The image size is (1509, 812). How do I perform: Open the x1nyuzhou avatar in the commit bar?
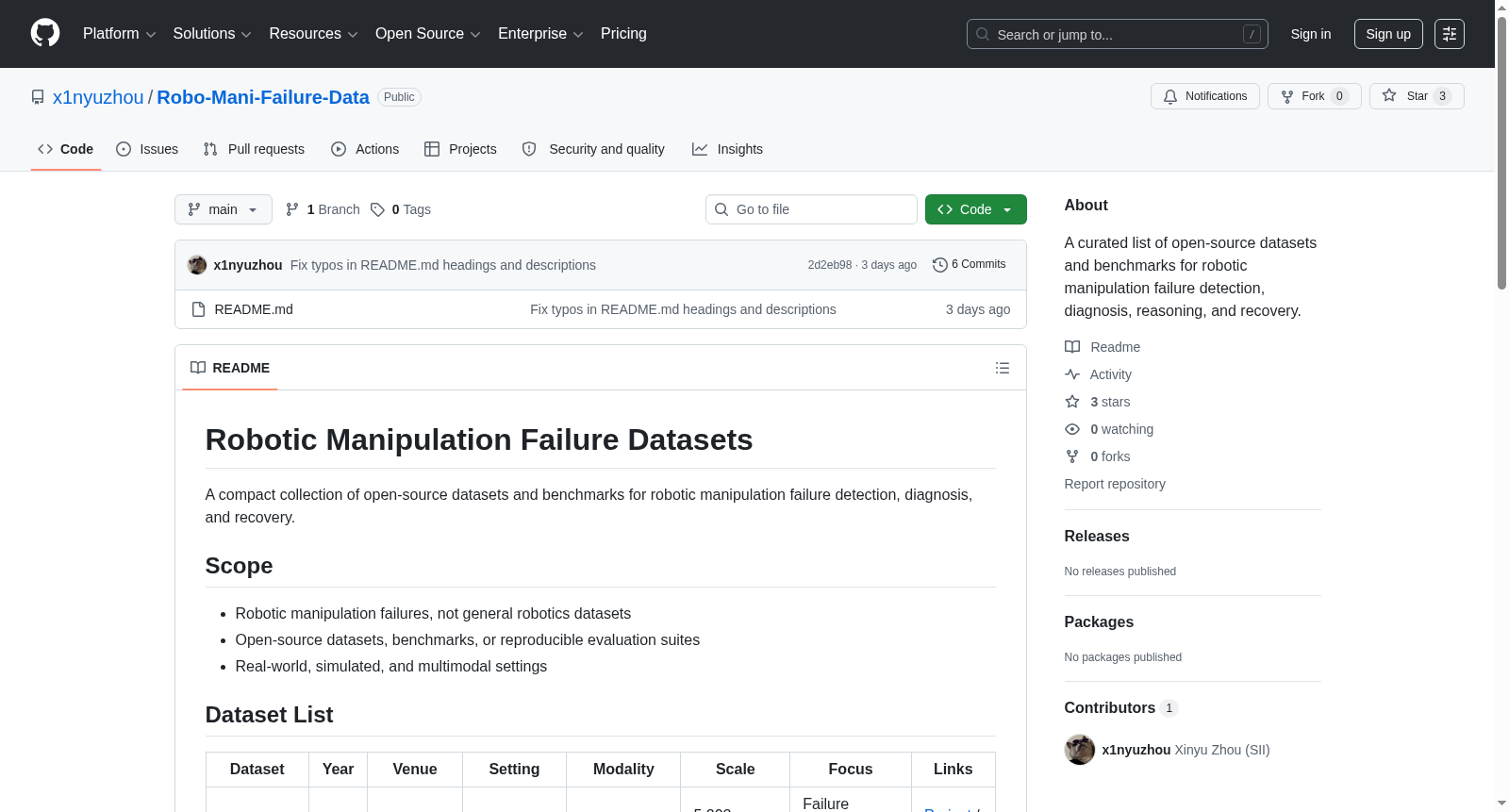[x=197, y=265]
